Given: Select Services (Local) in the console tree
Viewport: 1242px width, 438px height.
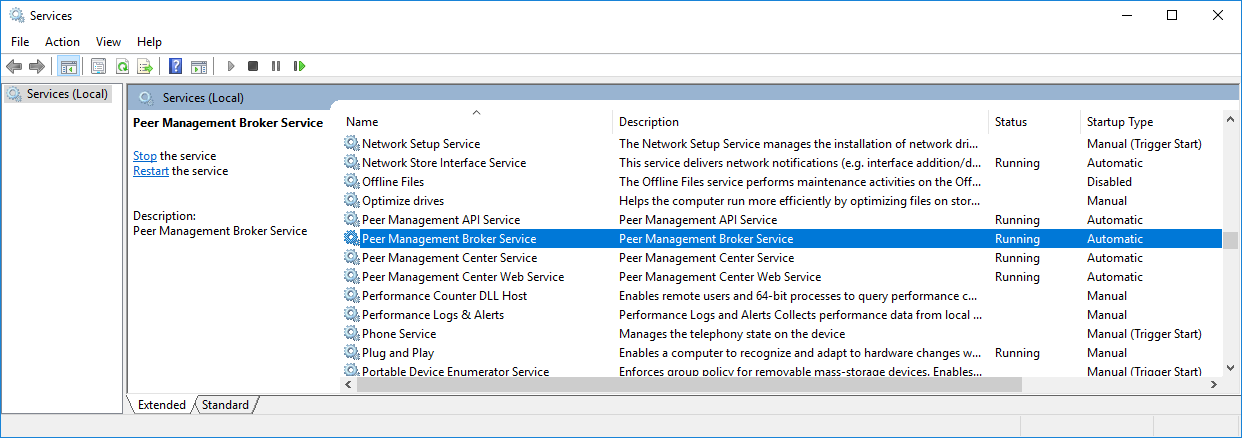Looking at the screenshot, I should [x=67, y=94].
